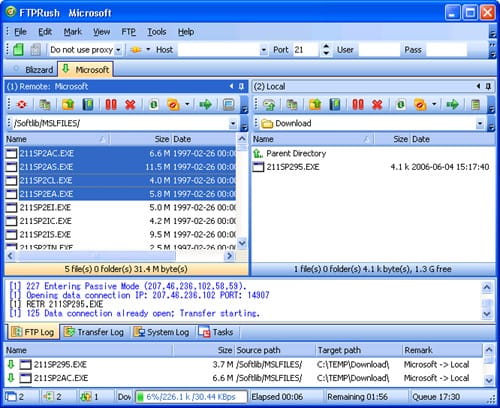Click in the Host input field
Screen dimensions: 500x408
click(219, 50)
